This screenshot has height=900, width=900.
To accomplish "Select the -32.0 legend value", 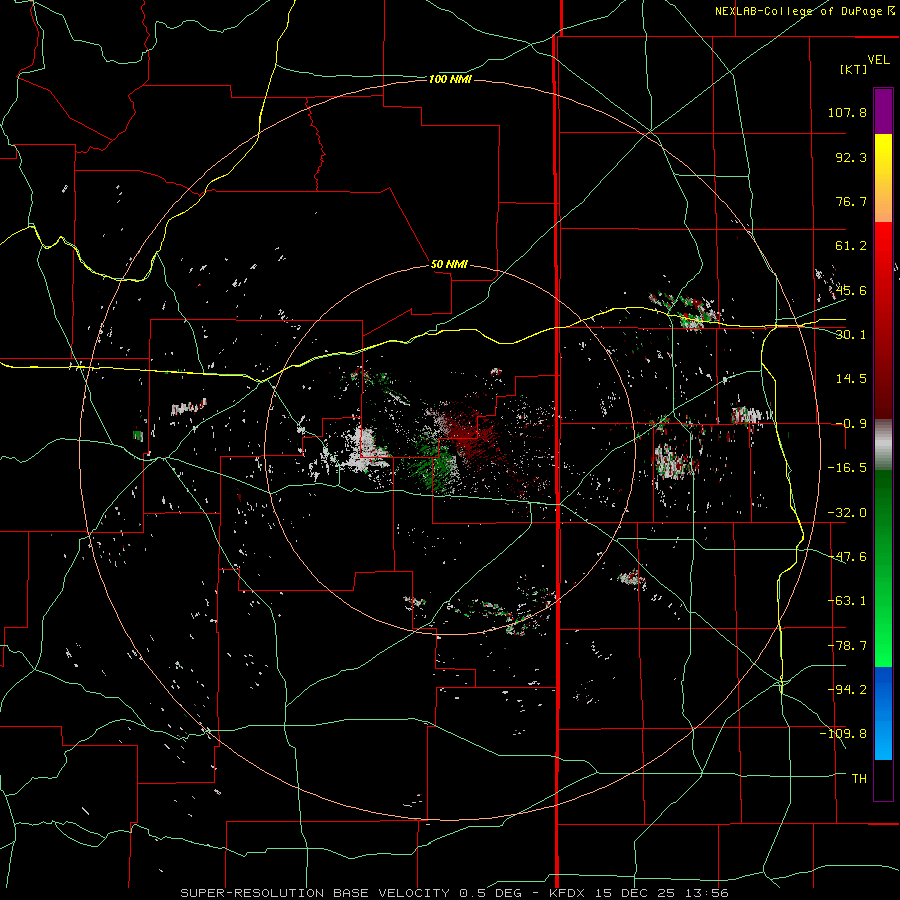I will 847,513.
